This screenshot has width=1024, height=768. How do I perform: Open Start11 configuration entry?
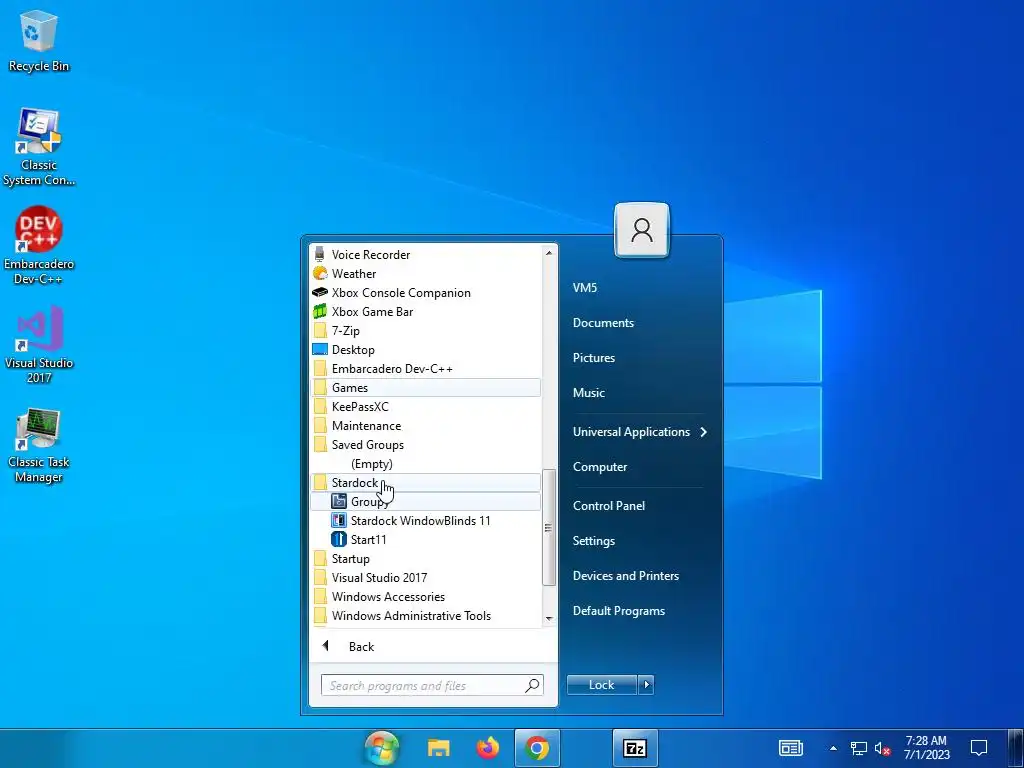coord(426,539)
